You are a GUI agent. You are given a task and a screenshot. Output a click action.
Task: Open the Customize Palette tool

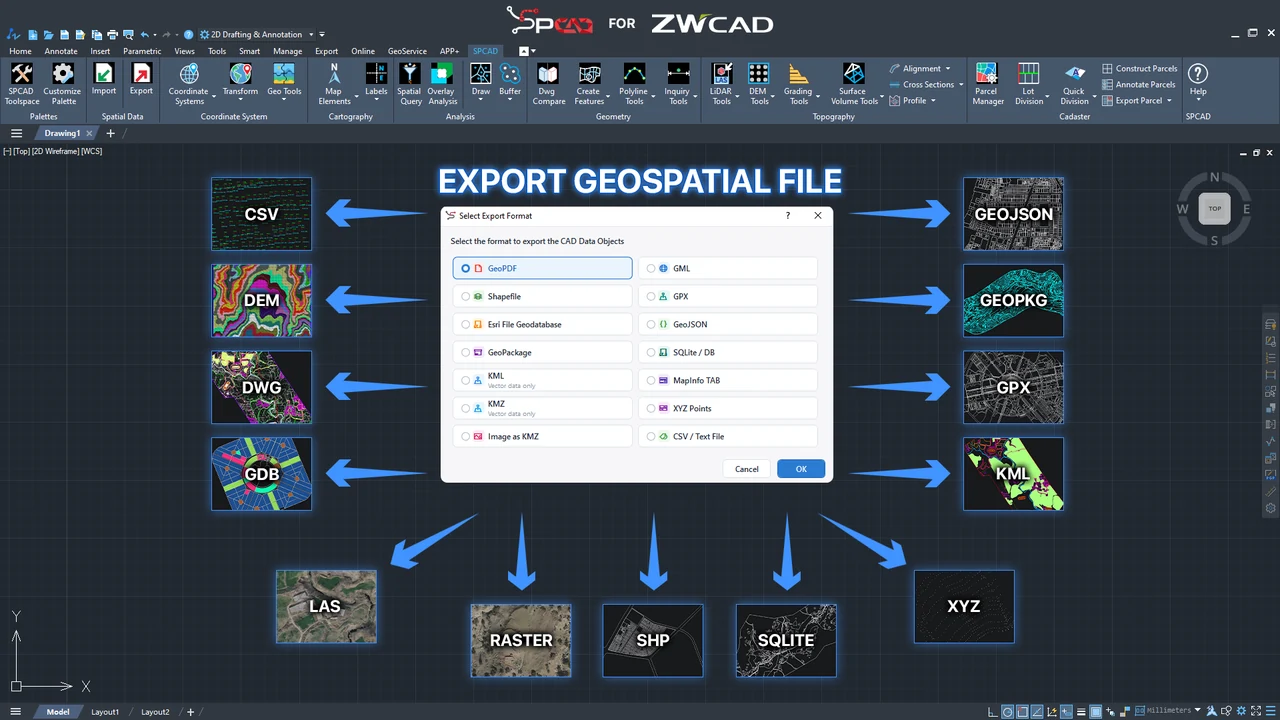pyautogui.click(x=62, y=83)
